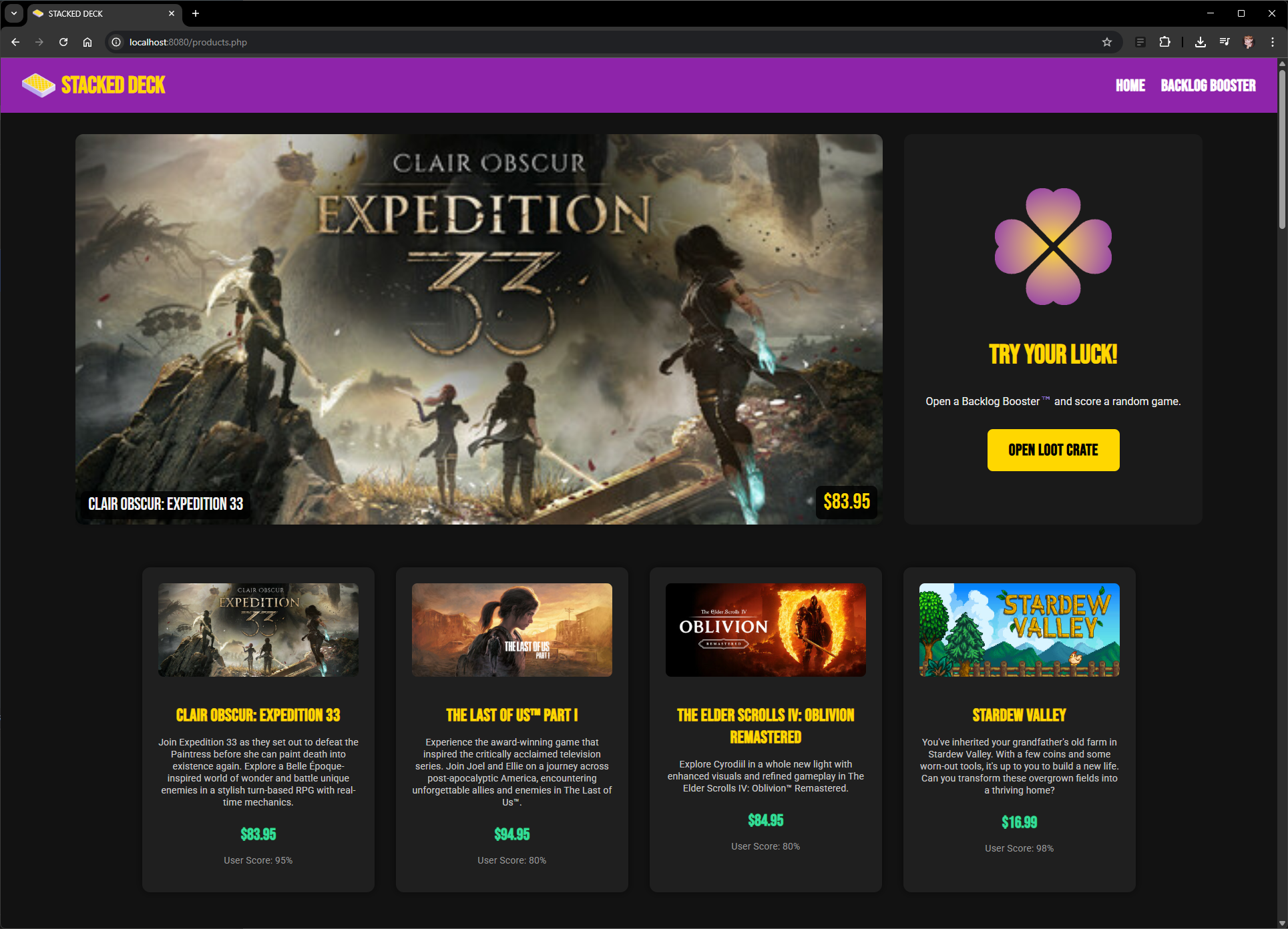Click the $94.95 price

coord(512,834)
